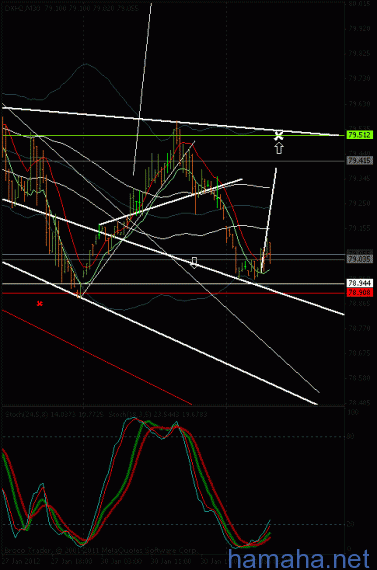The width and height of the screenshot is (377, 570).
Task: Click the red diagonal trendline at the lower left
Action: (97, 357)
